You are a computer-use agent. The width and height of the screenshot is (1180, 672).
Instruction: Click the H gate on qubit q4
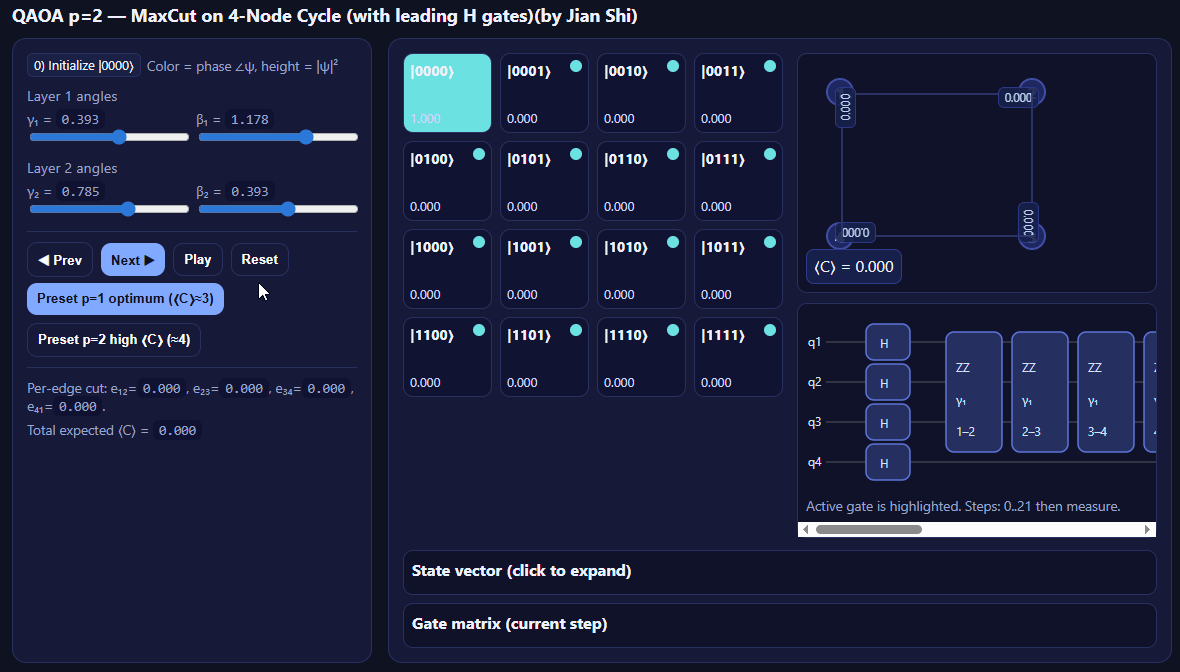click(887, 463)
